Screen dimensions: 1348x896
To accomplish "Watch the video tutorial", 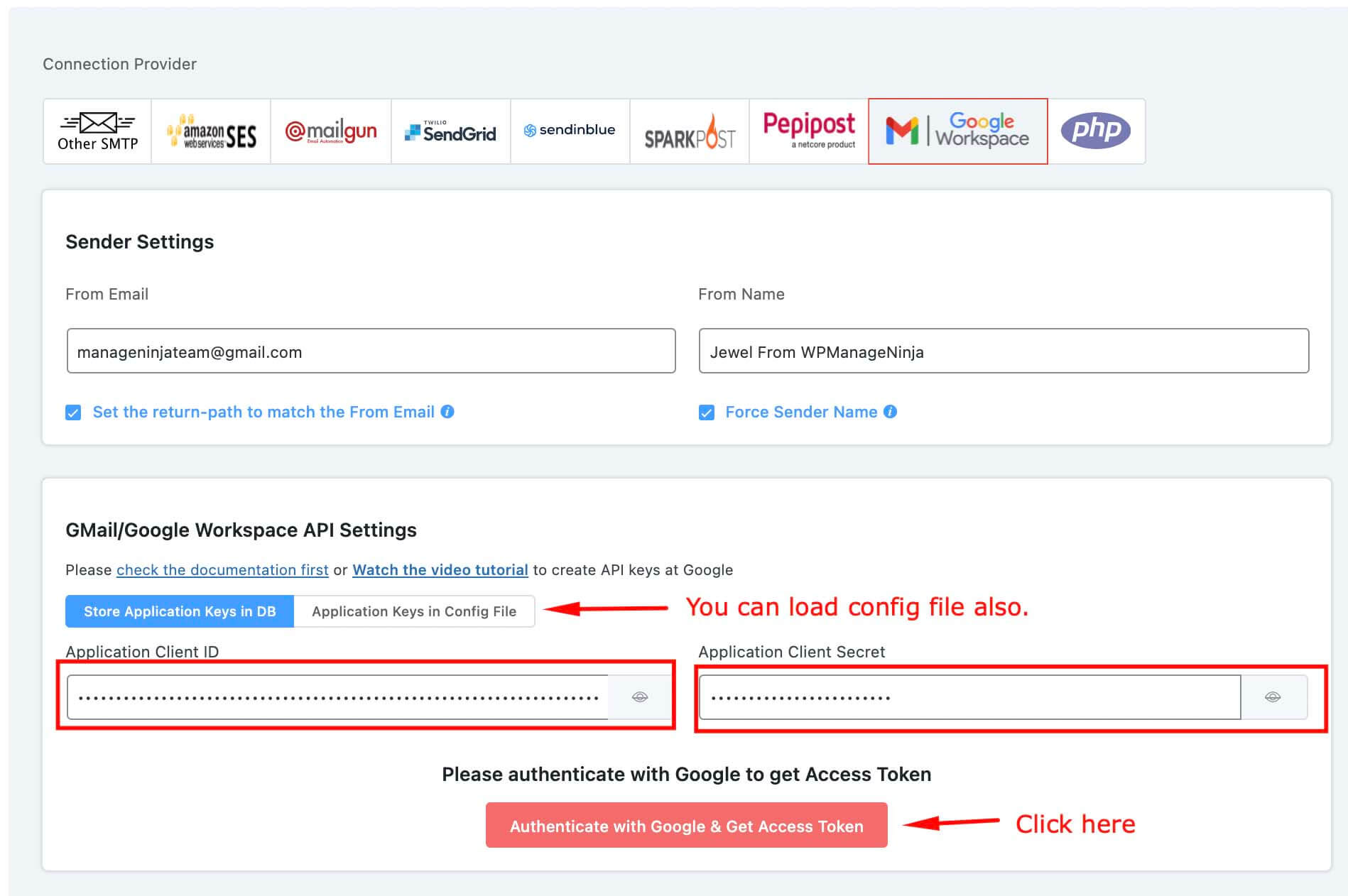I will point(440,569).
